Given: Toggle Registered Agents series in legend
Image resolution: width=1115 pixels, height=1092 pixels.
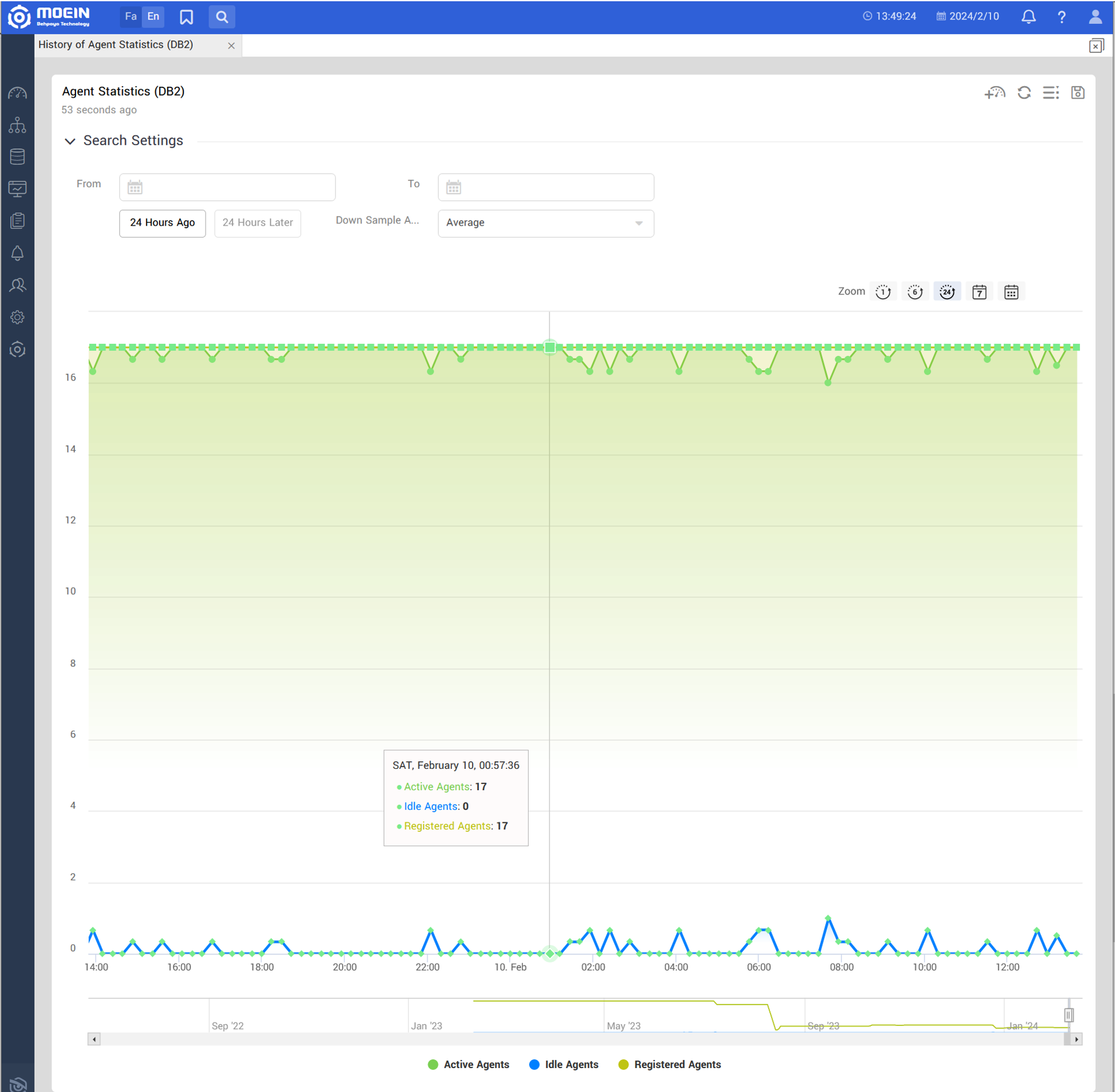Looking at the screenshot, I should [x=669, y=1064].
